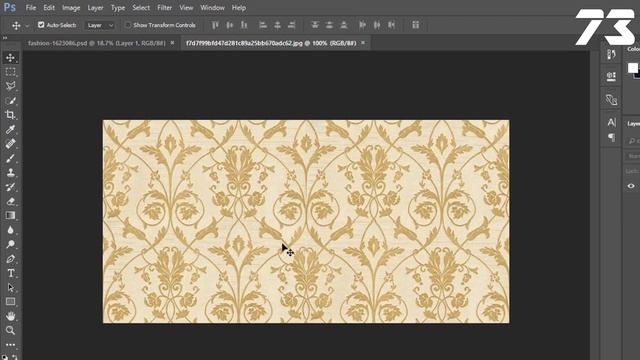Click Auto-Align Layers icon
This screenshot has width=640, height=360.
(x=416, y=25)
